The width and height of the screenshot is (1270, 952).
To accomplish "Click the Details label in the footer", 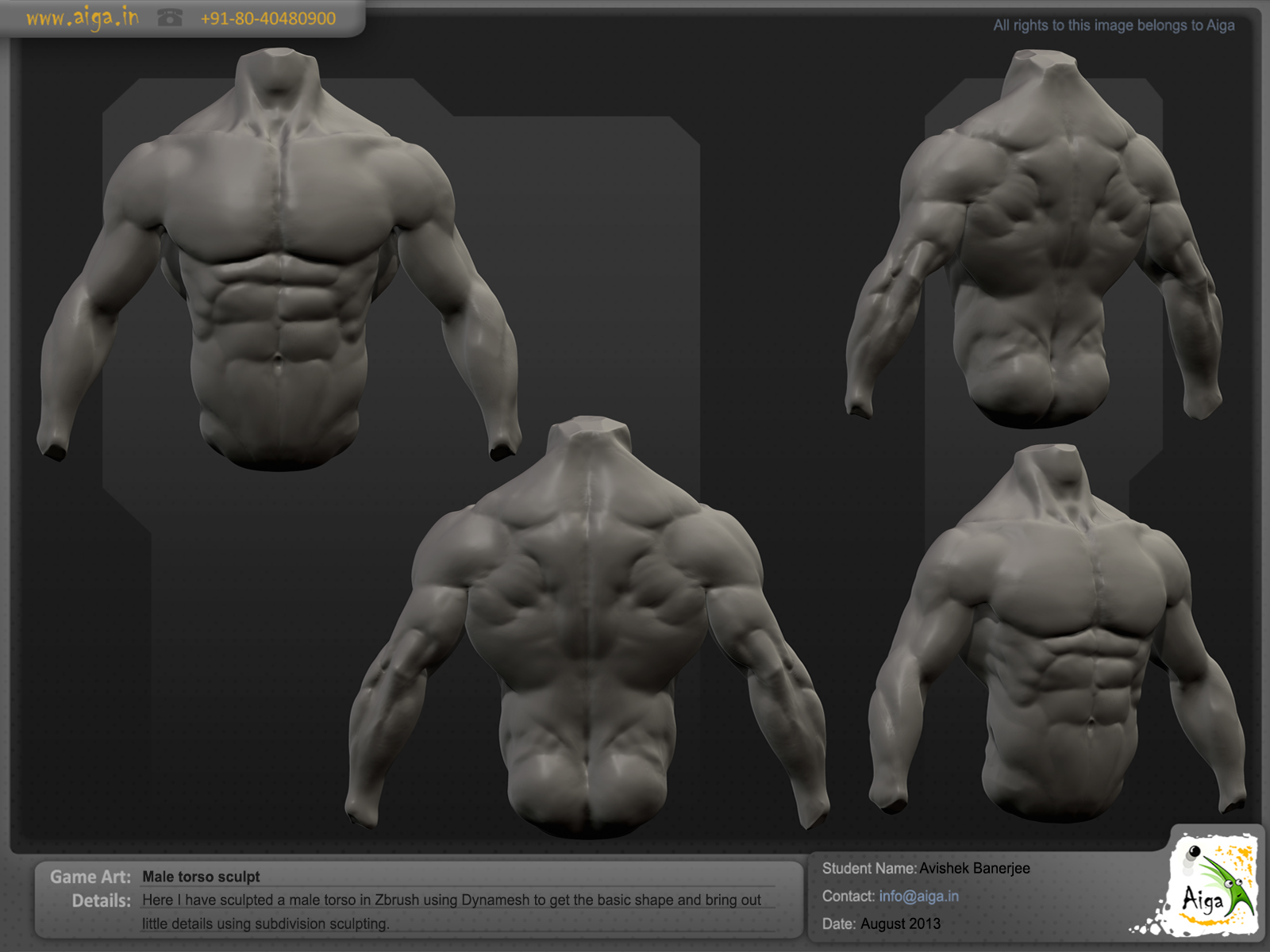I will (x=102, y=900).
